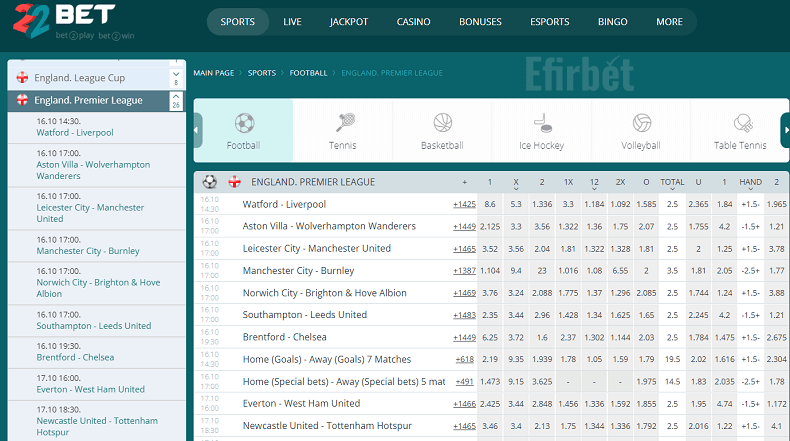Click soccer ball icon in league header

210,181
